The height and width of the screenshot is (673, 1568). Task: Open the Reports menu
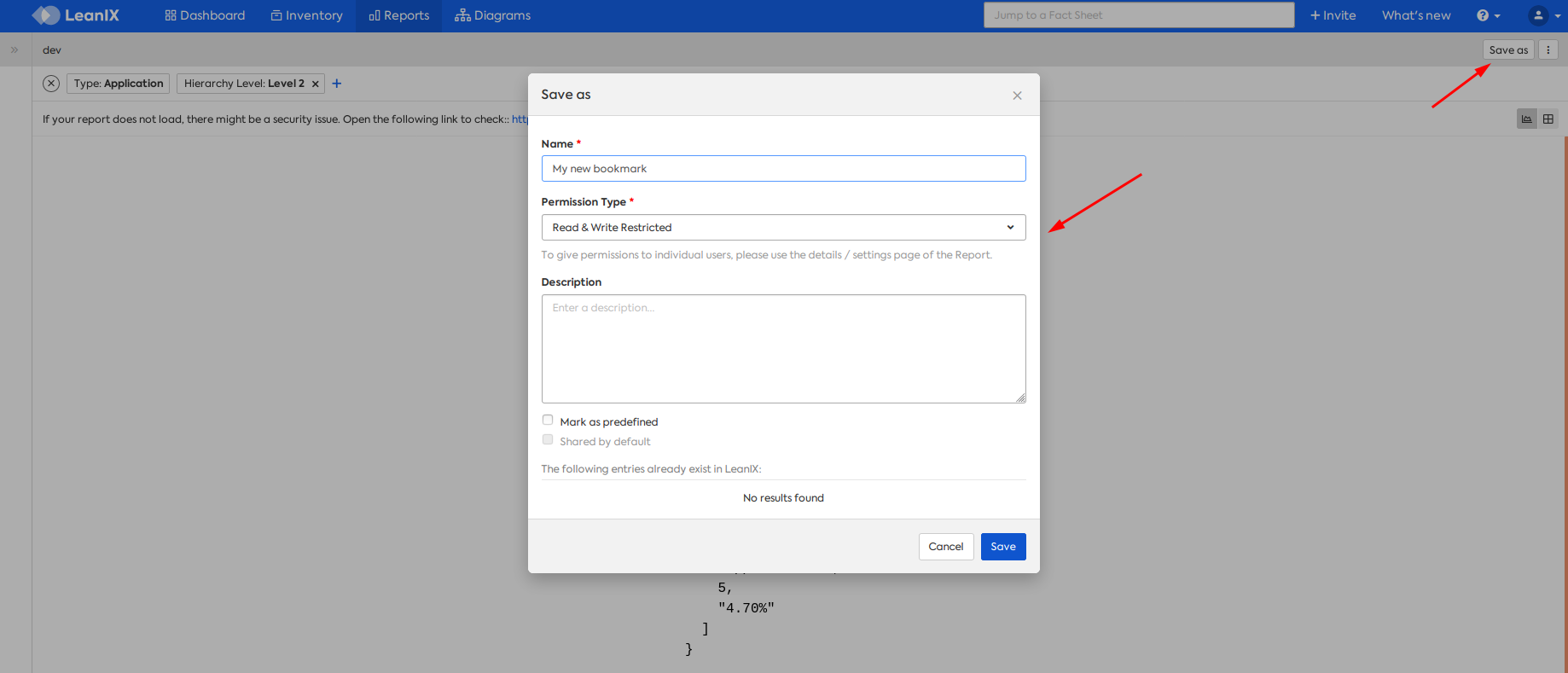(398, 15)
